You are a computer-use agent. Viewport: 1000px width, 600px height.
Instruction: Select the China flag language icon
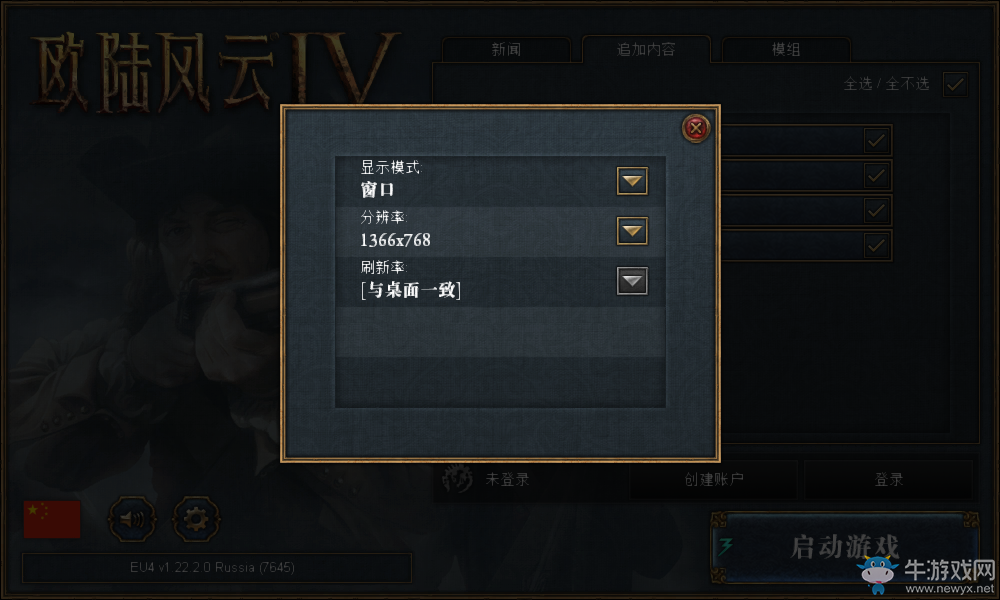[x=52, y=519]
